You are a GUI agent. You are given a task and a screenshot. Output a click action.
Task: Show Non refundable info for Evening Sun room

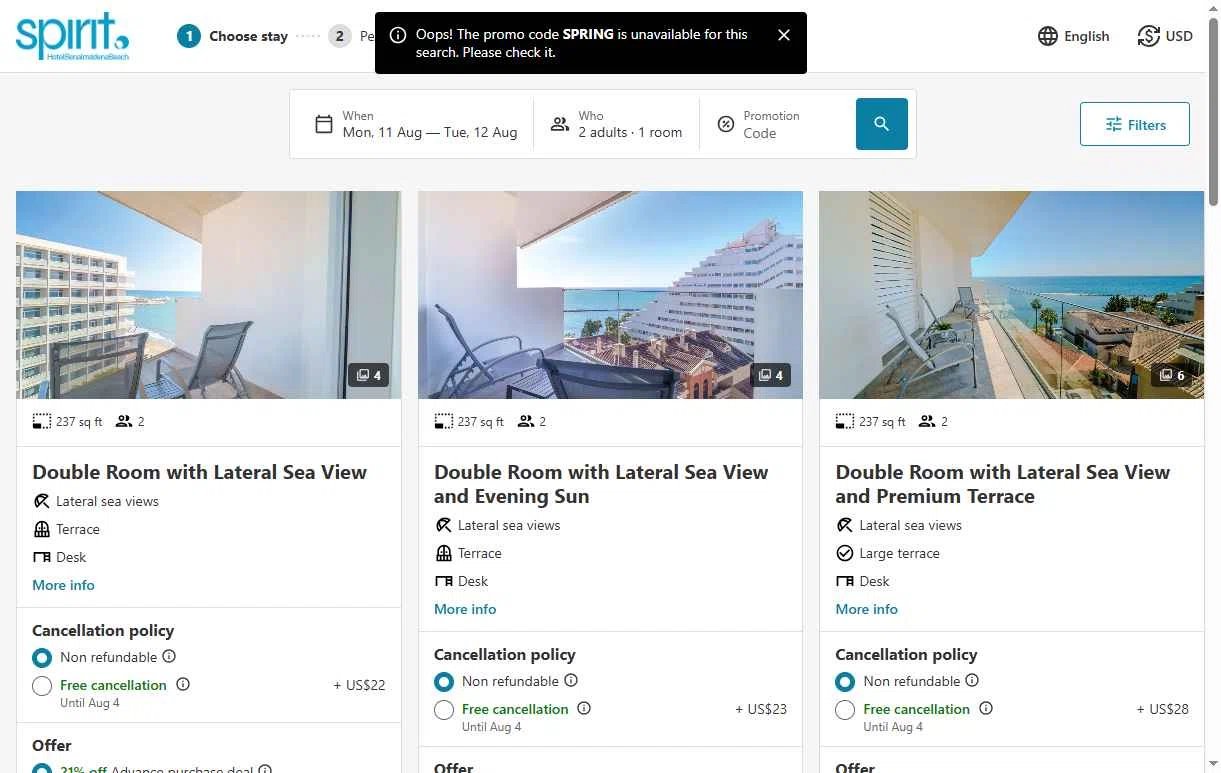click(x=571, y=680)
